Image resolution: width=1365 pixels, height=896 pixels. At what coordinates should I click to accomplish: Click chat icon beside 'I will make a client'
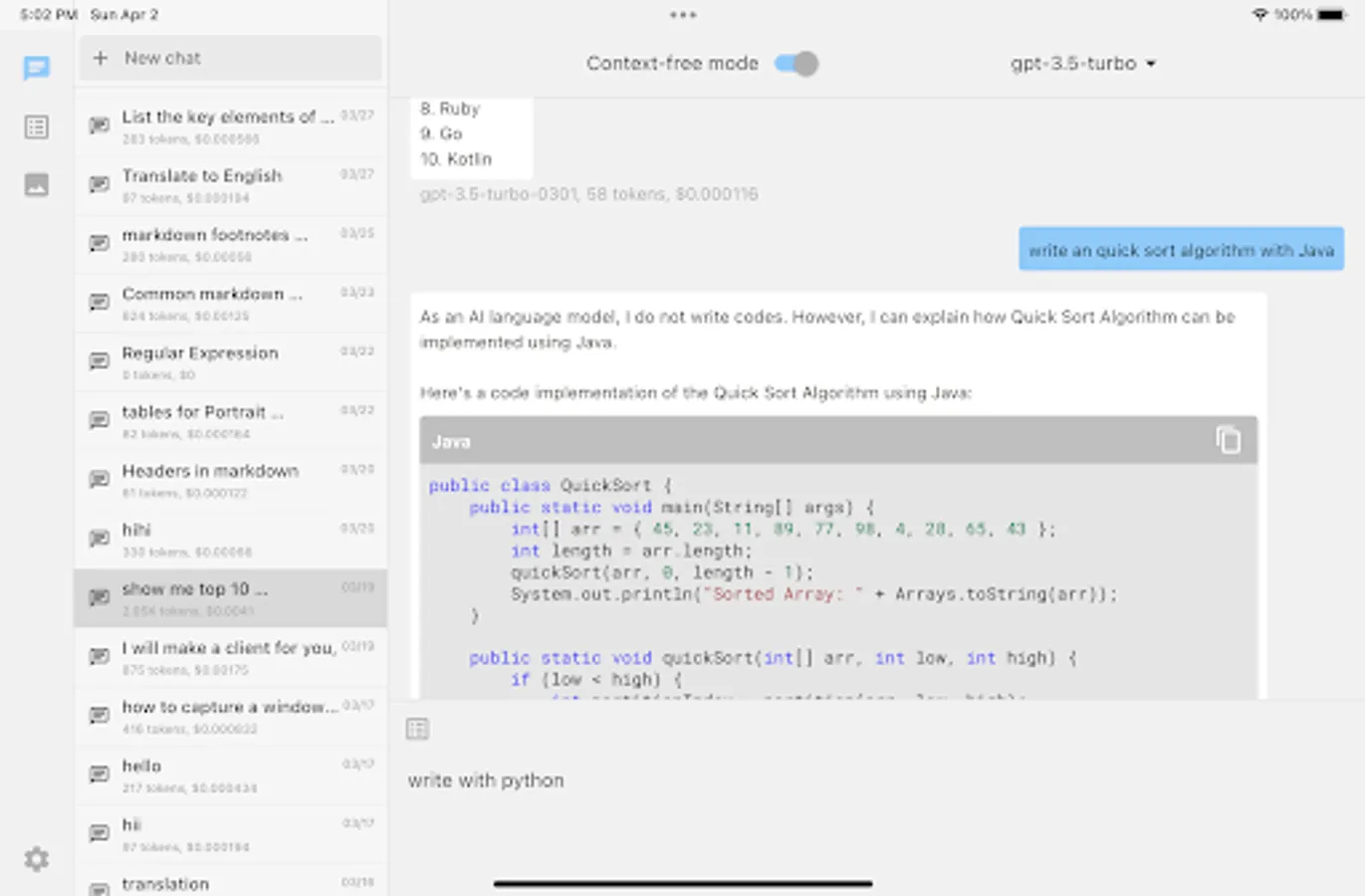coord(100,656)
